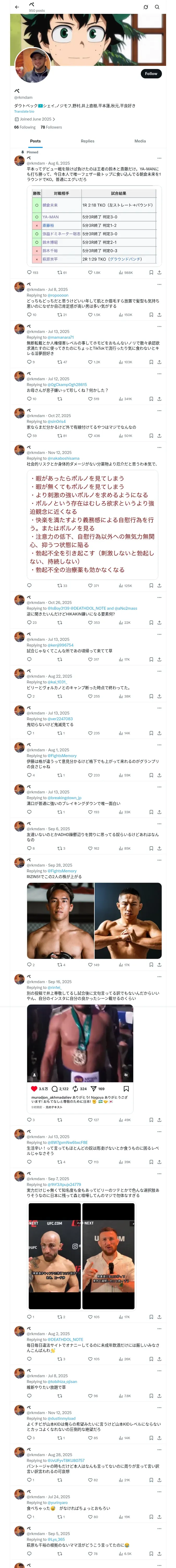Share the Oct 27 post

pyautogui.click(x=159, y=436)
